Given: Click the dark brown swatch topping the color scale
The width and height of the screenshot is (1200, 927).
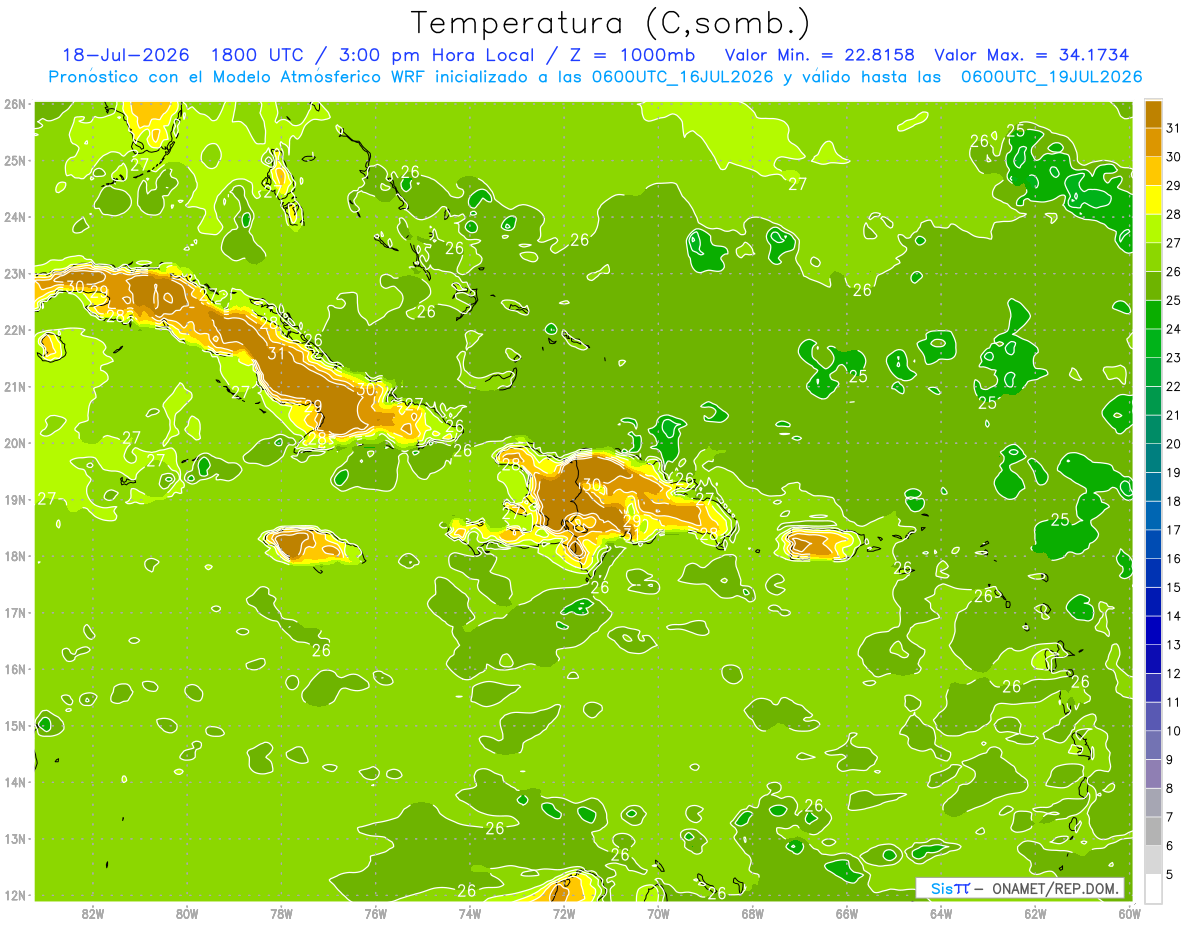Looking at the screenshot, I should [x=1153, y=114].
